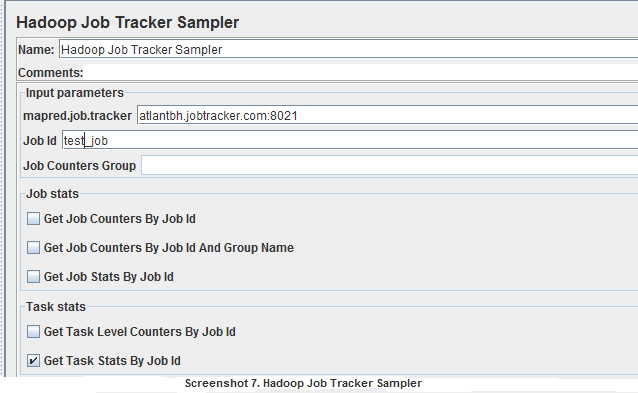Click into the Name text field
Viewport: 638px width, 393px height.
click(x=348, y=50)
